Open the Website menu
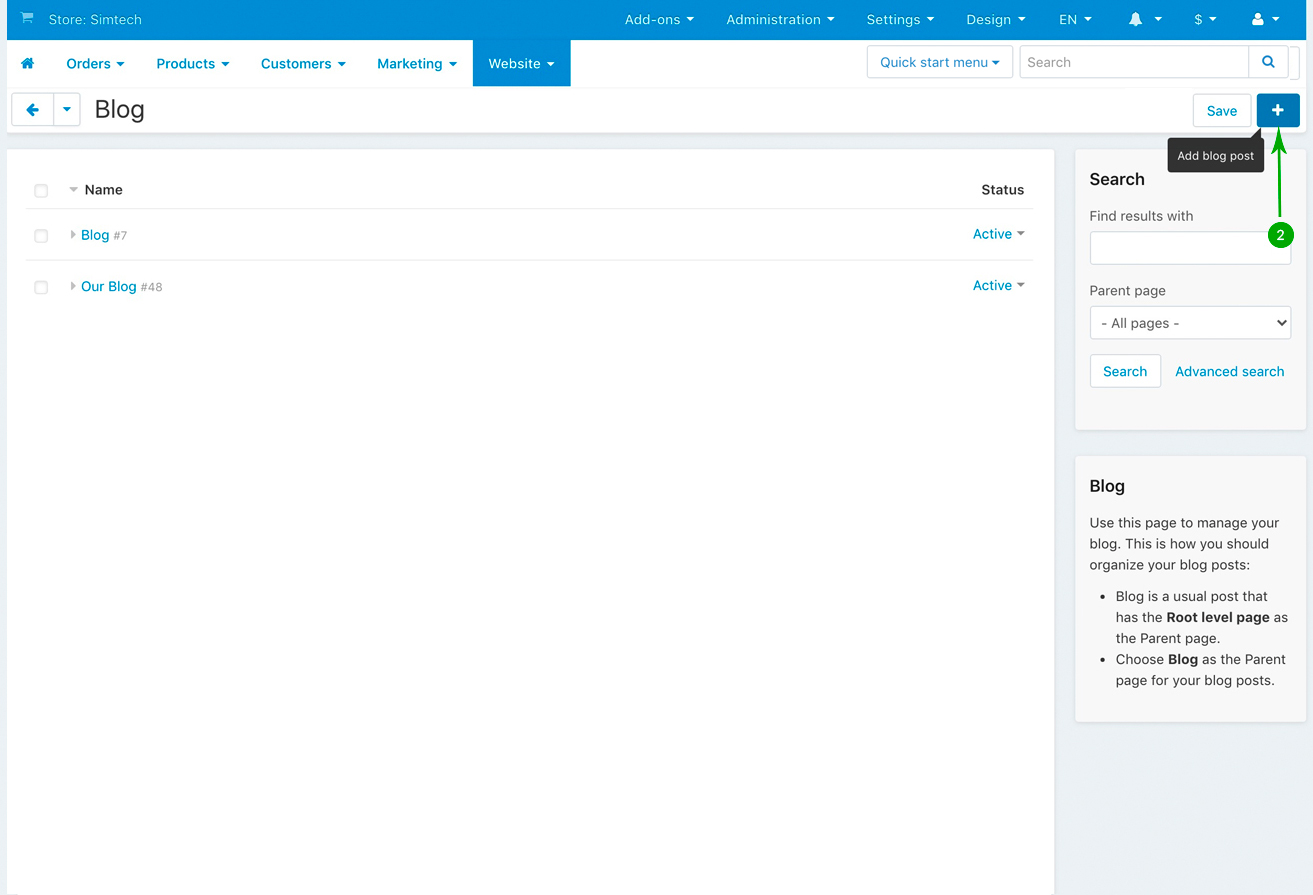Viewport: 1313px width, 895px height. coord(521,63)
